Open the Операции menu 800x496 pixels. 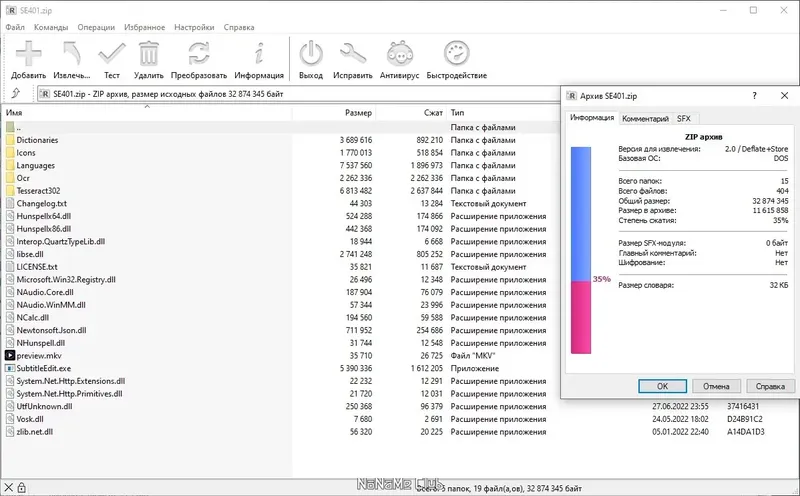[96, 27]
